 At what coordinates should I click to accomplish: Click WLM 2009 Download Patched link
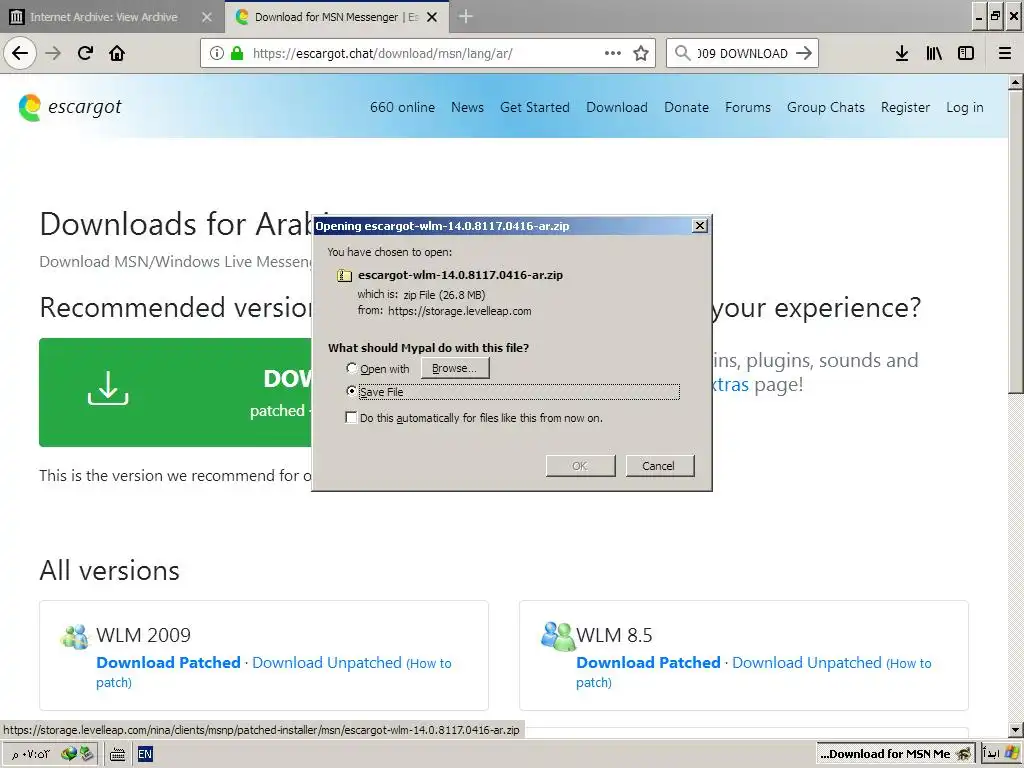(168, 662)
